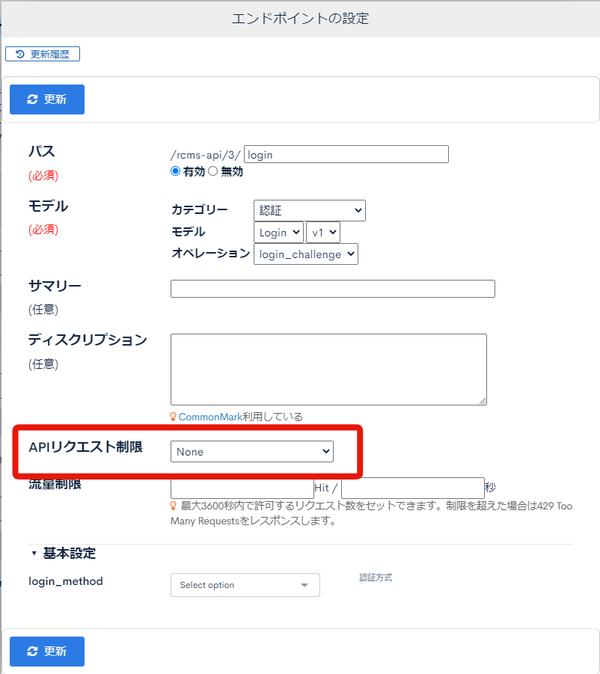Click the エンドポイントの設定 title

(x=300, y=18)
